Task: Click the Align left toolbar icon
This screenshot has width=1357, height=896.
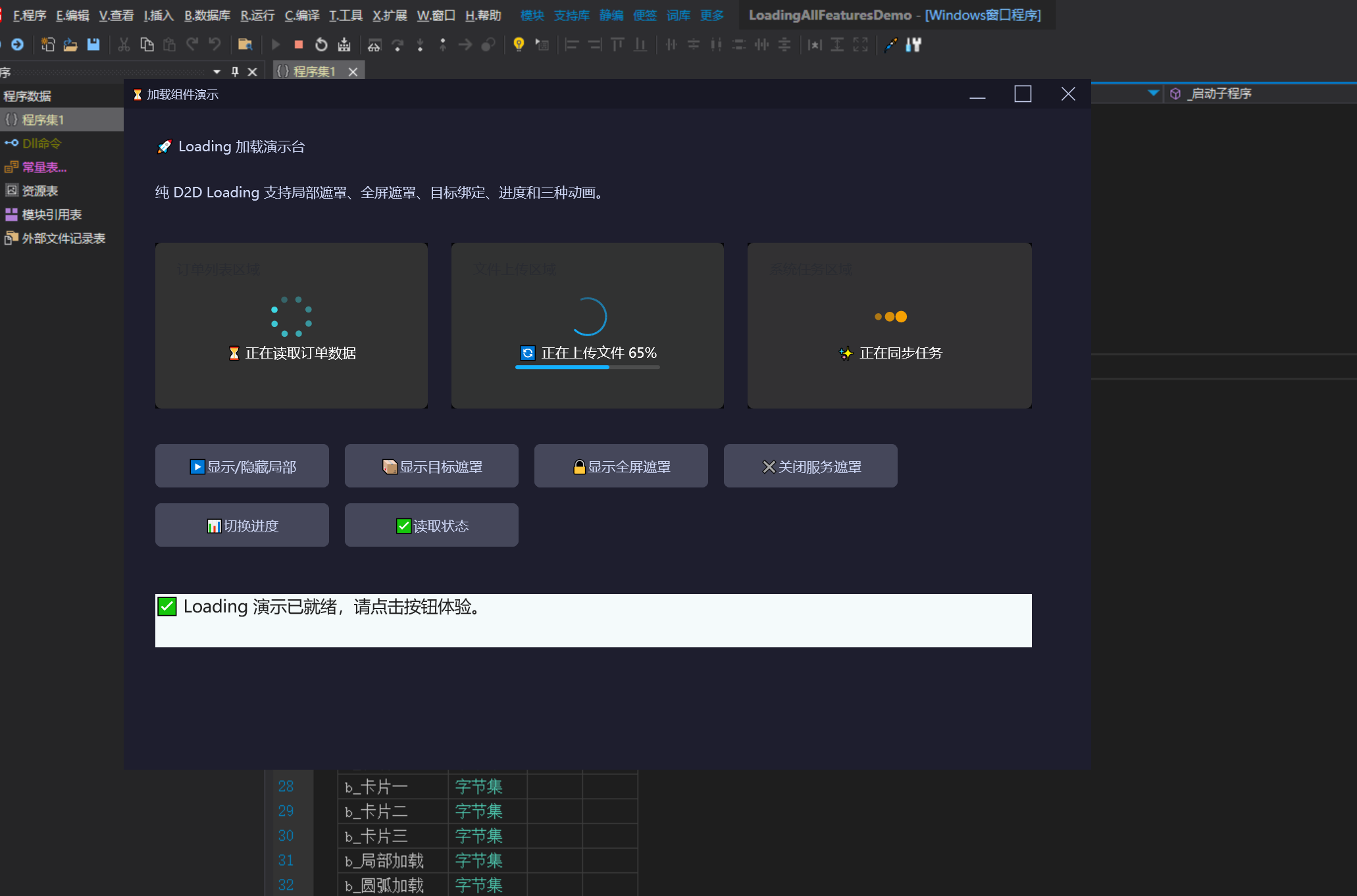Action: (x=572, y=45)
